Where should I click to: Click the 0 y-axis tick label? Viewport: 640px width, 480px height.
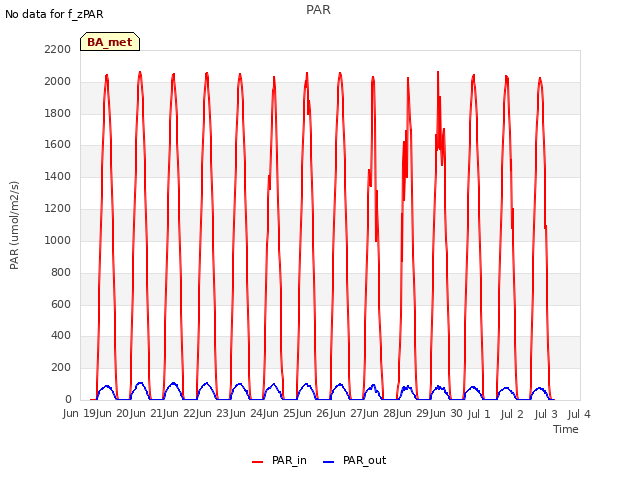pyautogui.click(x=68, y=399)
